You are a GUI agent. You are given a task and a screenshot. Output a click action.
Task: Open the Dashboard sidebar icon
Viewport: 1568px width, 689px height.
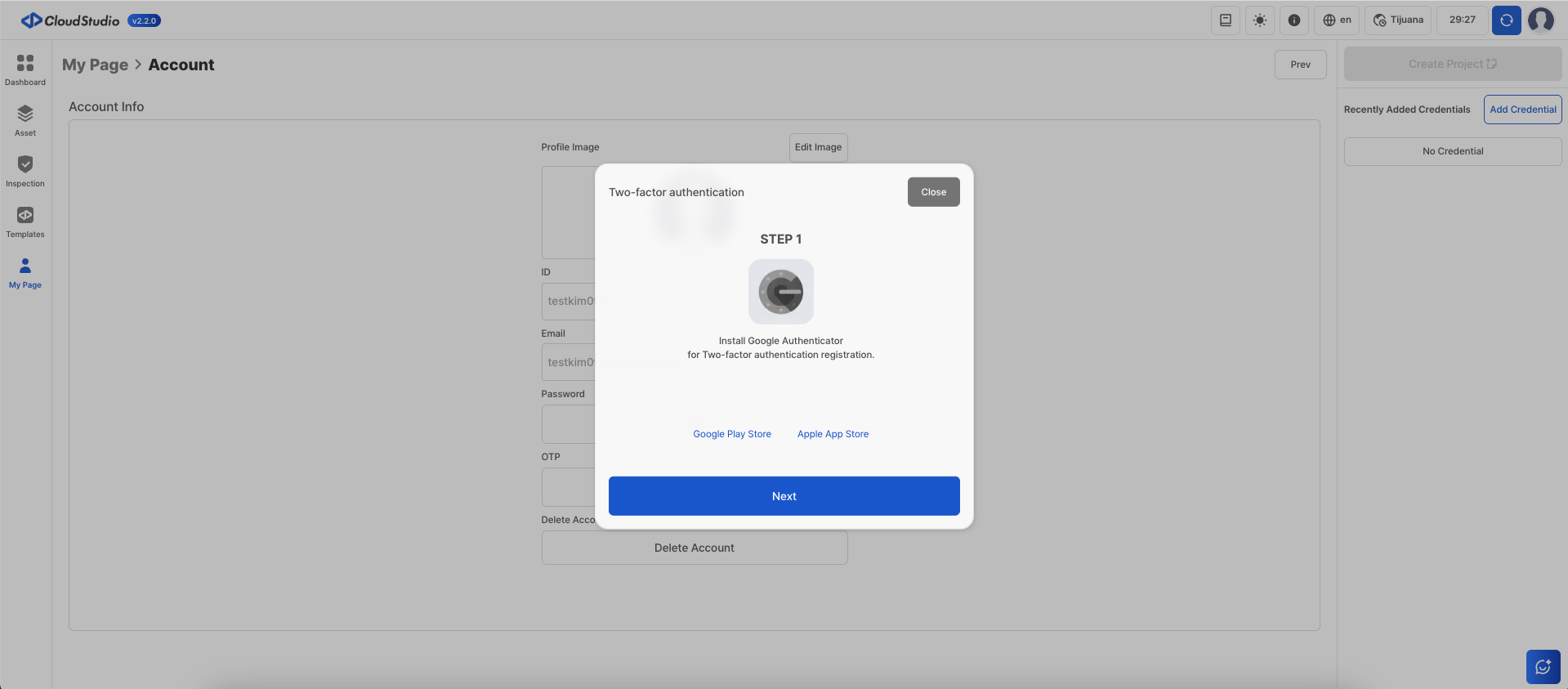pyautogui.click(x=25, y=64)
